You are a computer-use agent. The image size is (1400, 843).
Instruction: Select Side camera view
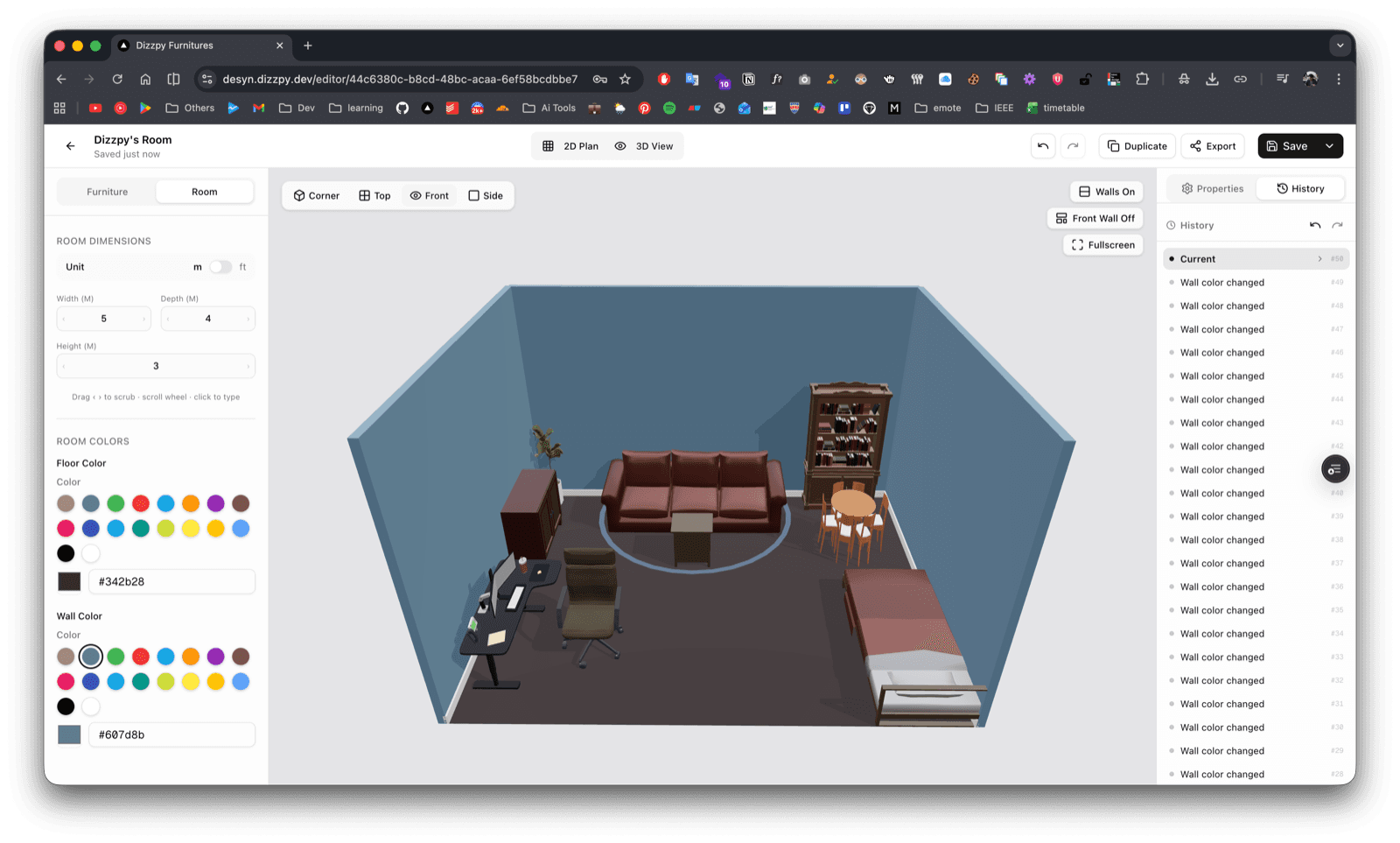click(x=486, y=195)
